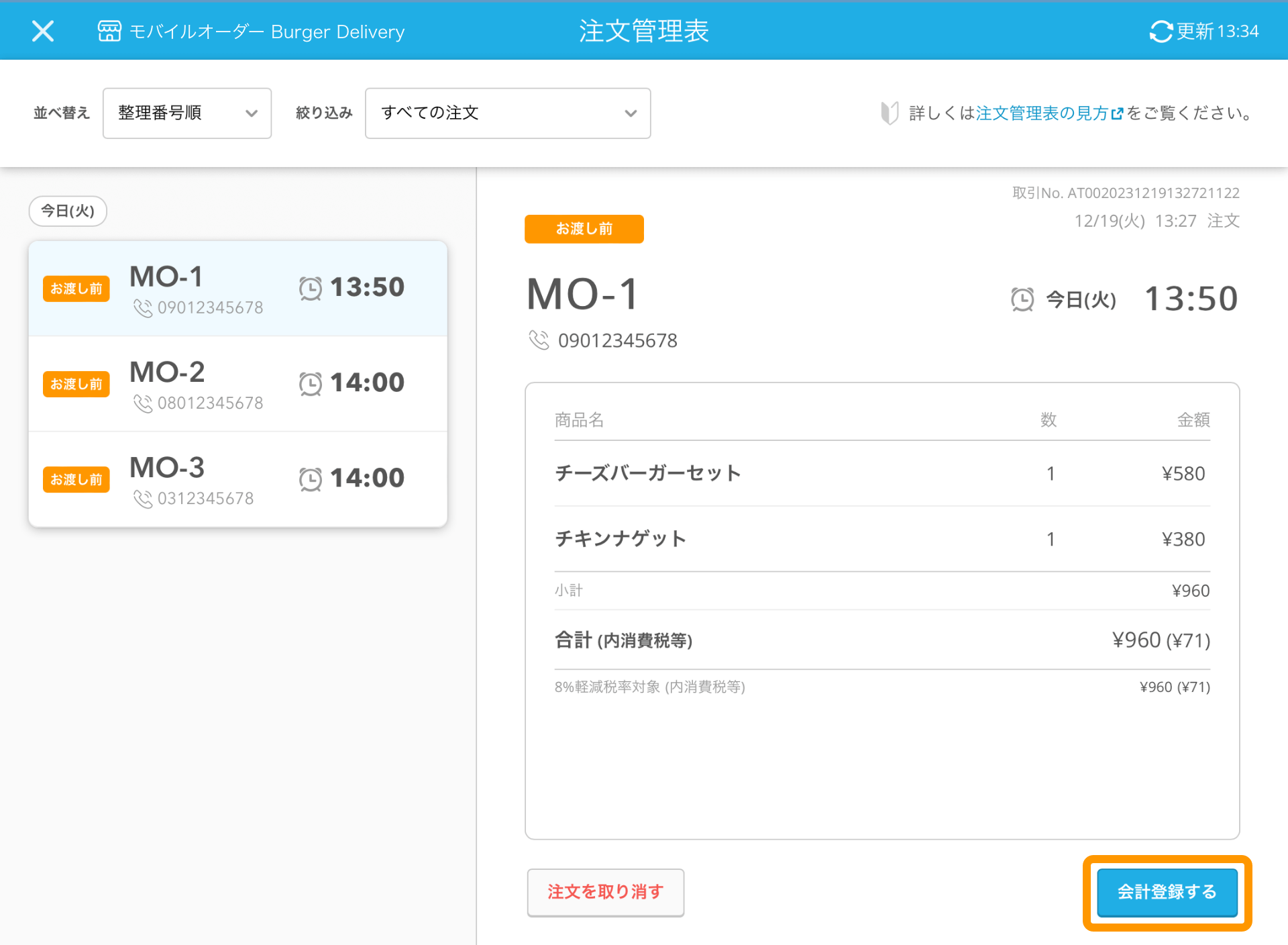Image resolution: width=1288 pixels, height=945 pixels.
Task: Click the ¥380 amount
Action: tap(1183, 540)
